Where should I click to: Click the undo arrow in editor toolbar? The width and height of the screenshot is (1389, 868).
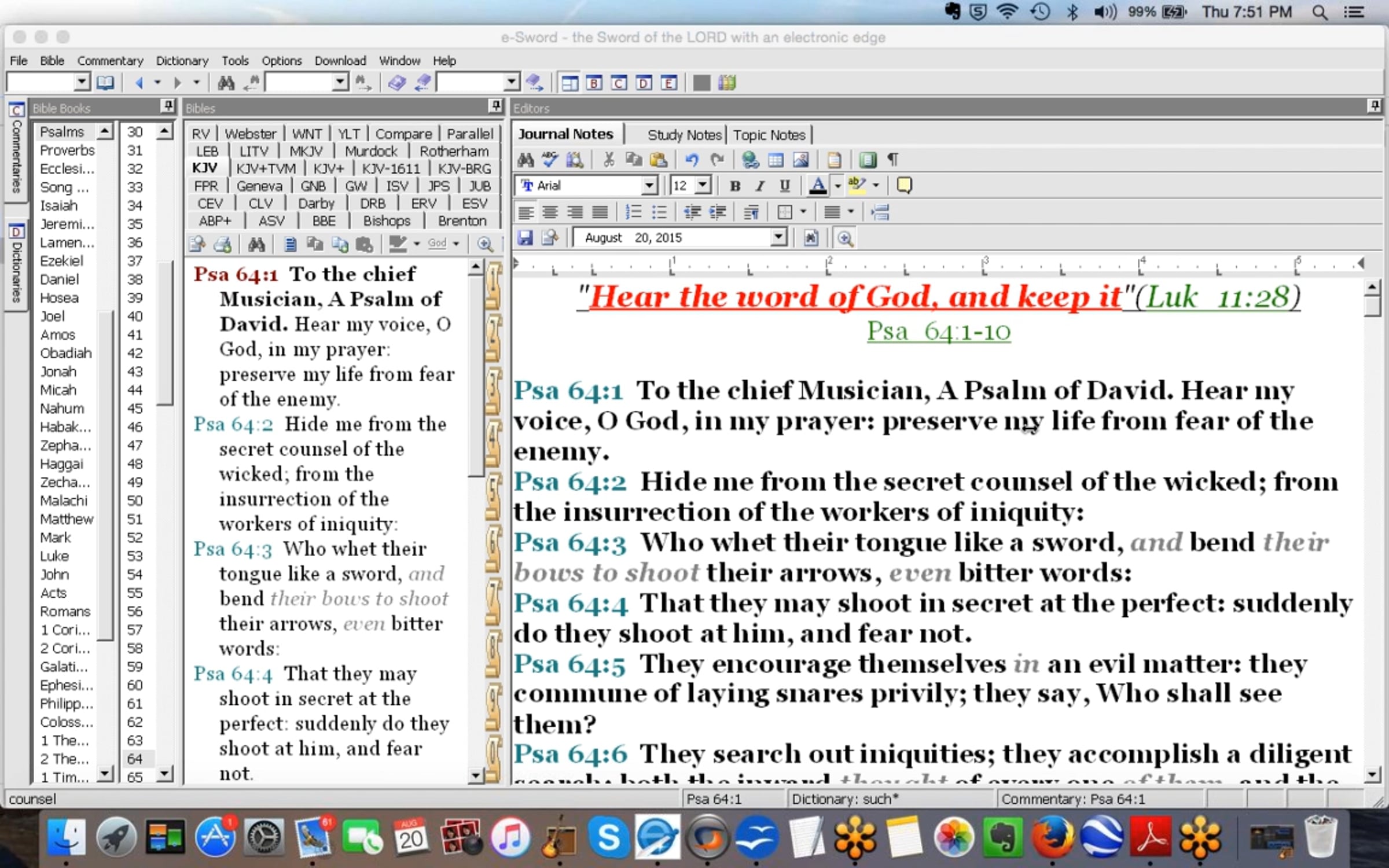692,159
